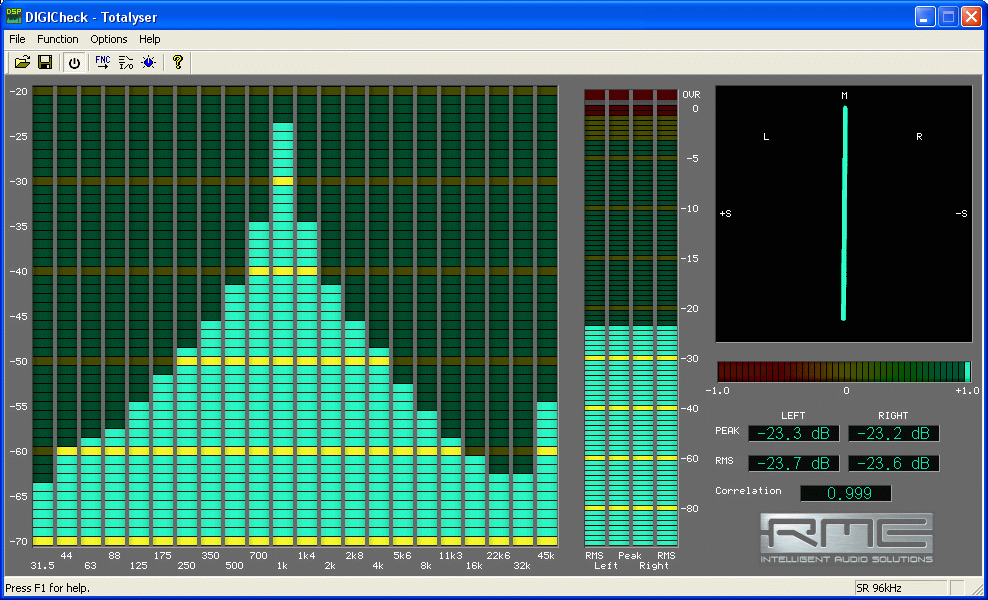Click the right RMS -23.6 dB readout
Screen dimensions: 988x600
tap(893, 463)
